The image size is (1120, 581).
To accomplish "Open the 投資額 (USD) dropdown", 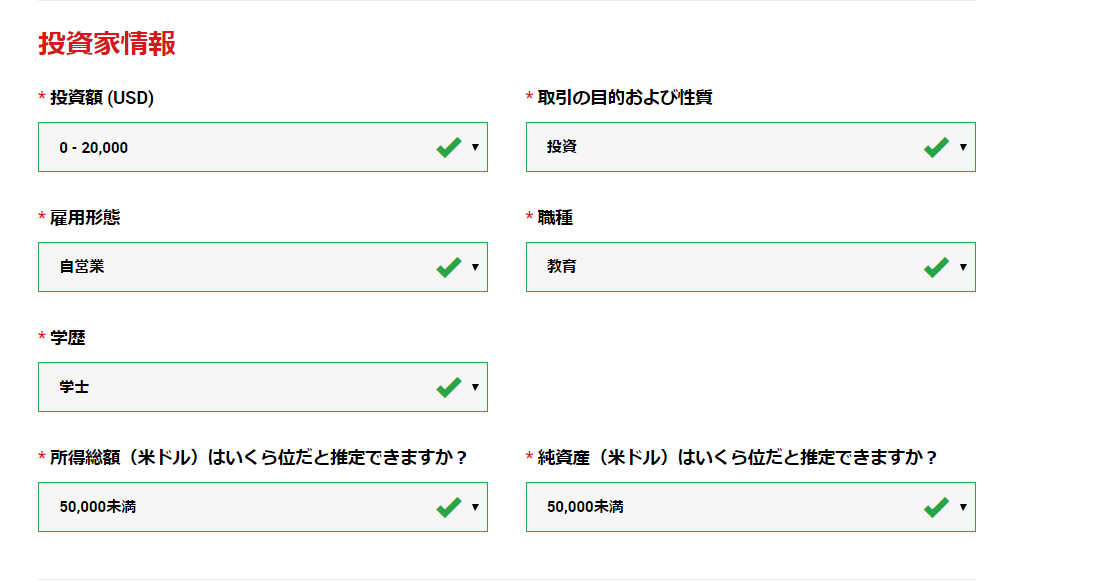I will (263, 147).
